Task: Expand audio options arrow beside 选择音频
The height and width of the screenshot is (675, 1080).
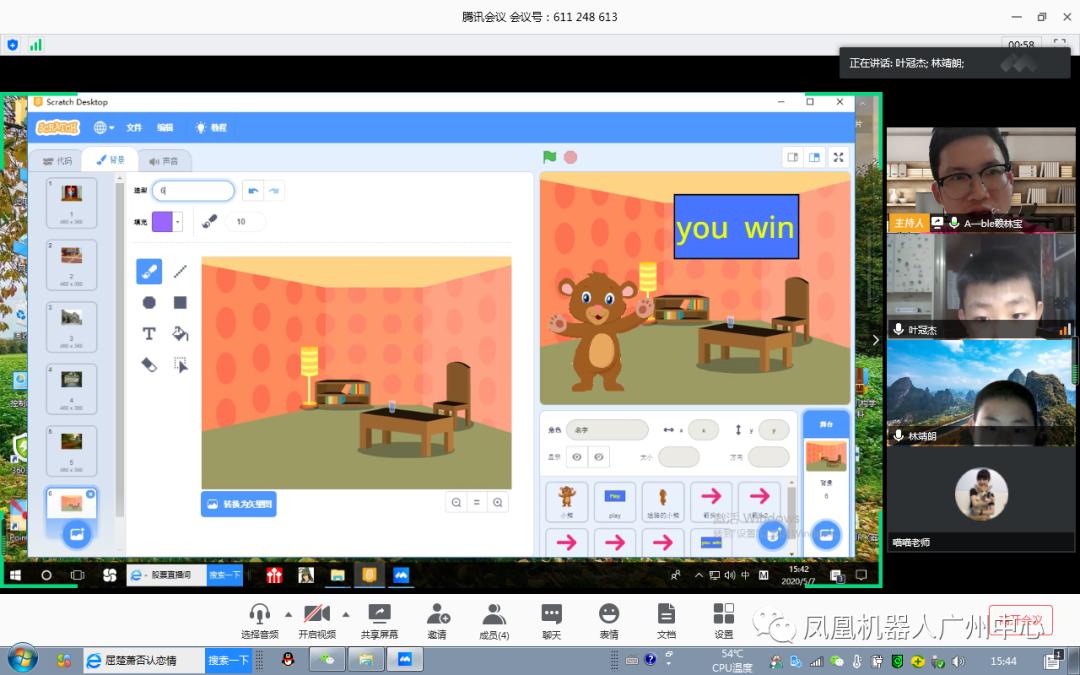Action: pos(289,614)
